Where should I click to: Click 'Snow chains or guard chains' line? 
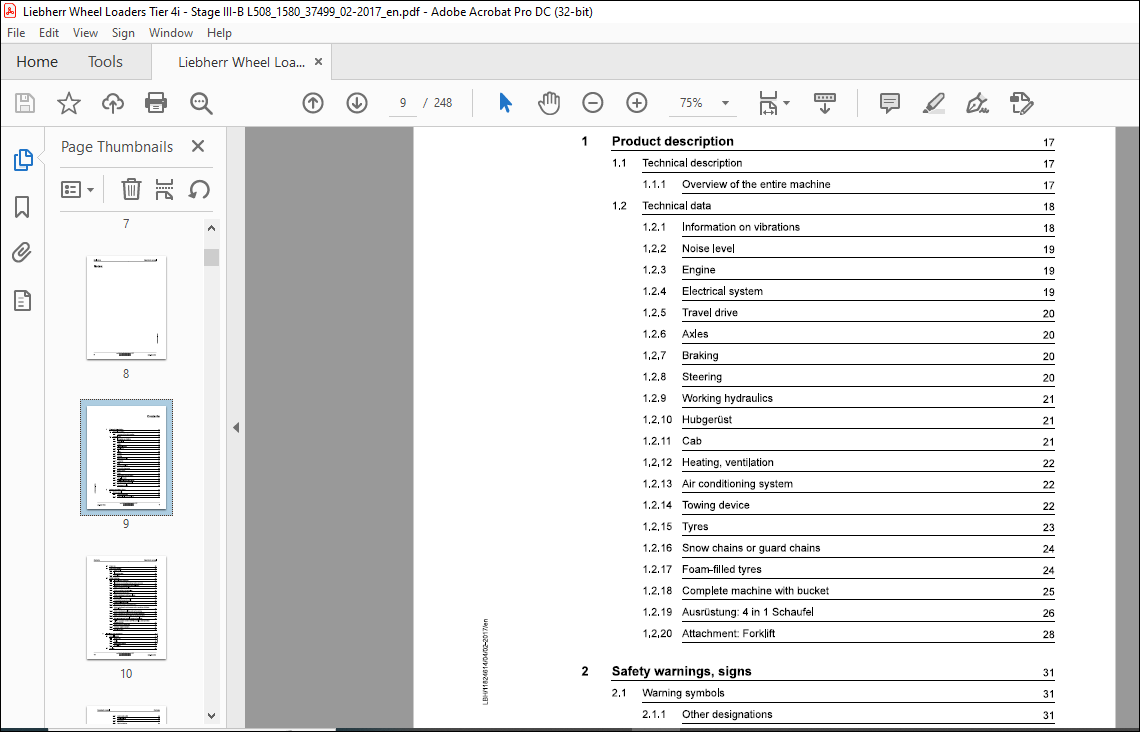click(751, 548)
